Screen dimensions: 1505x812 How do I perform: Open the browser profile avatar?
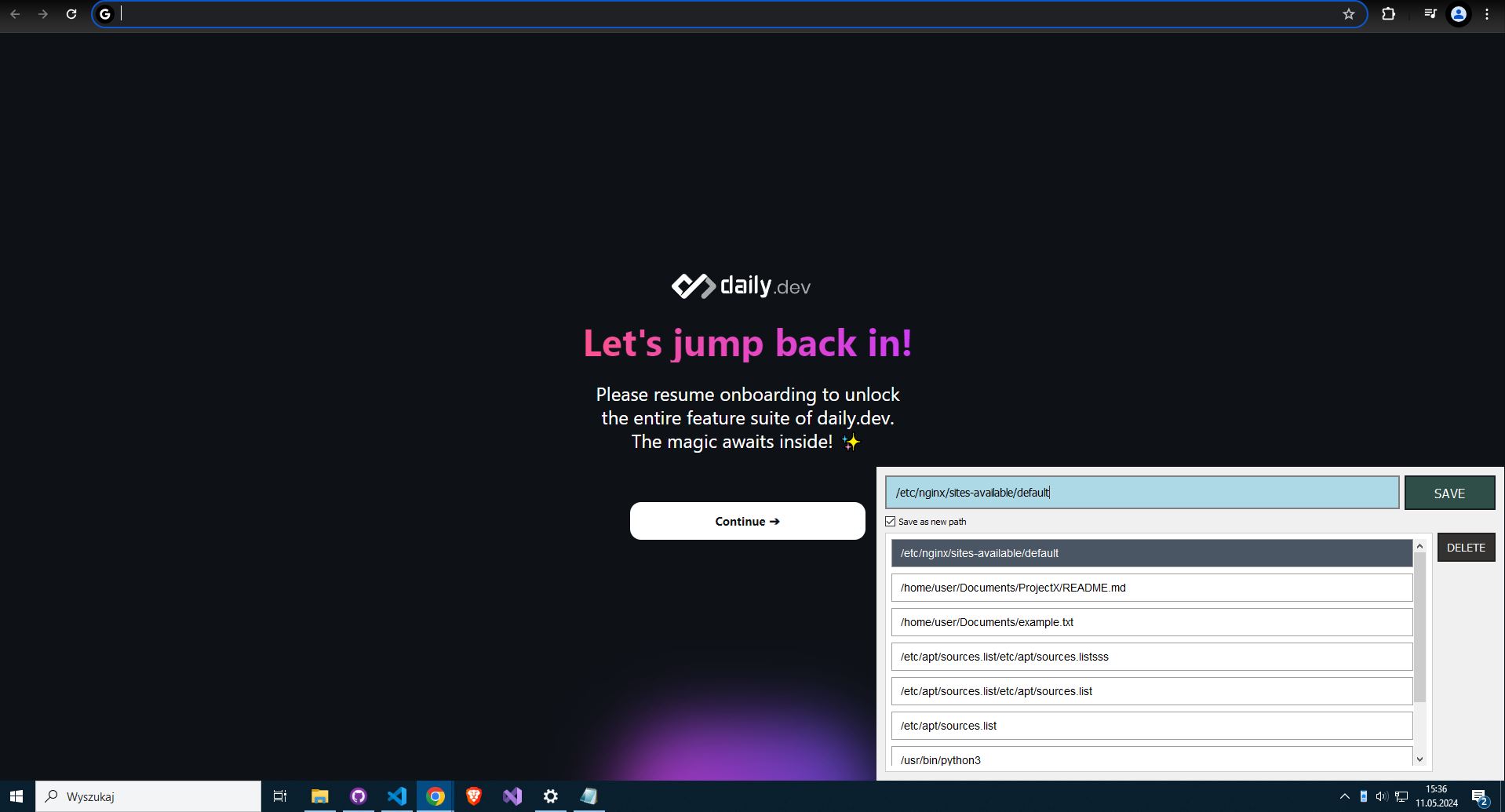1459,14
